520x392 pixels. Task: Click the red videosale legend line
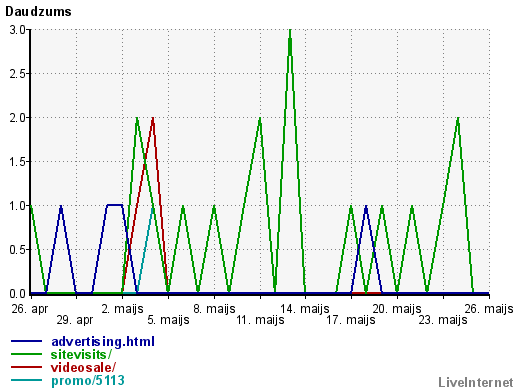[26, 367]
